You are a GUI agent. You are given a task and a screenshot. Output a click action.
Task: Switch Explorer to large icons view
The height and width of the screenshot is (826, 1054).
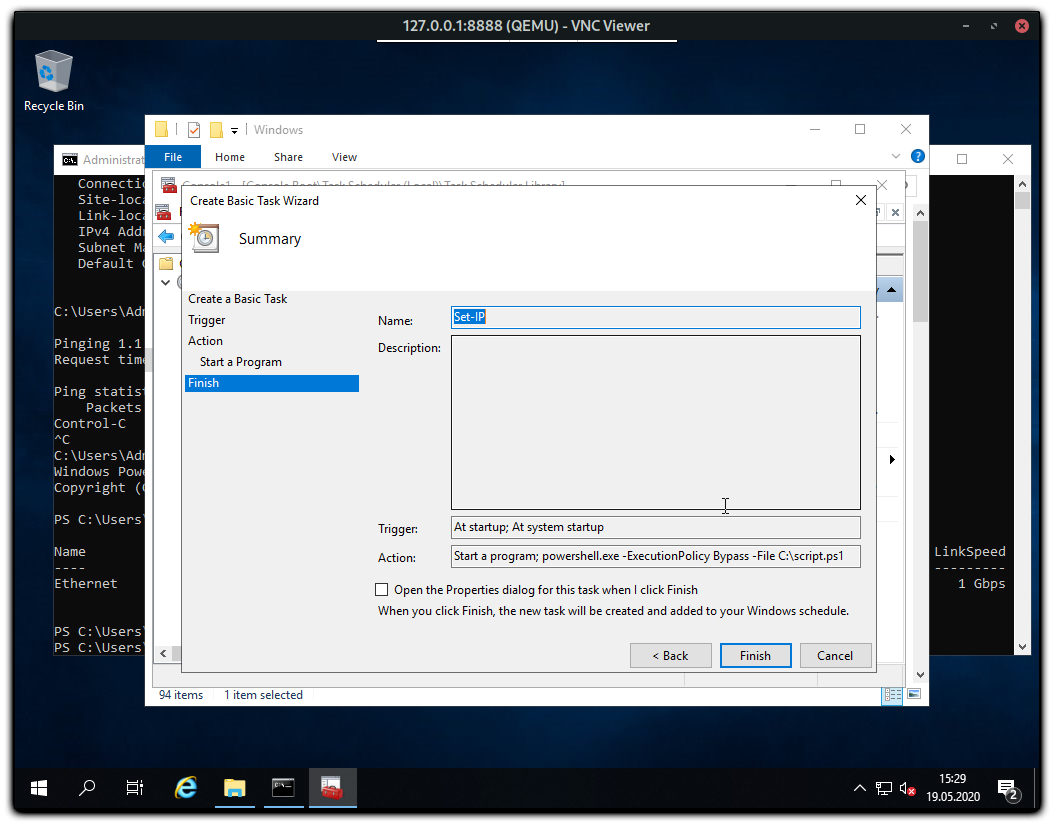pos(912,695)
